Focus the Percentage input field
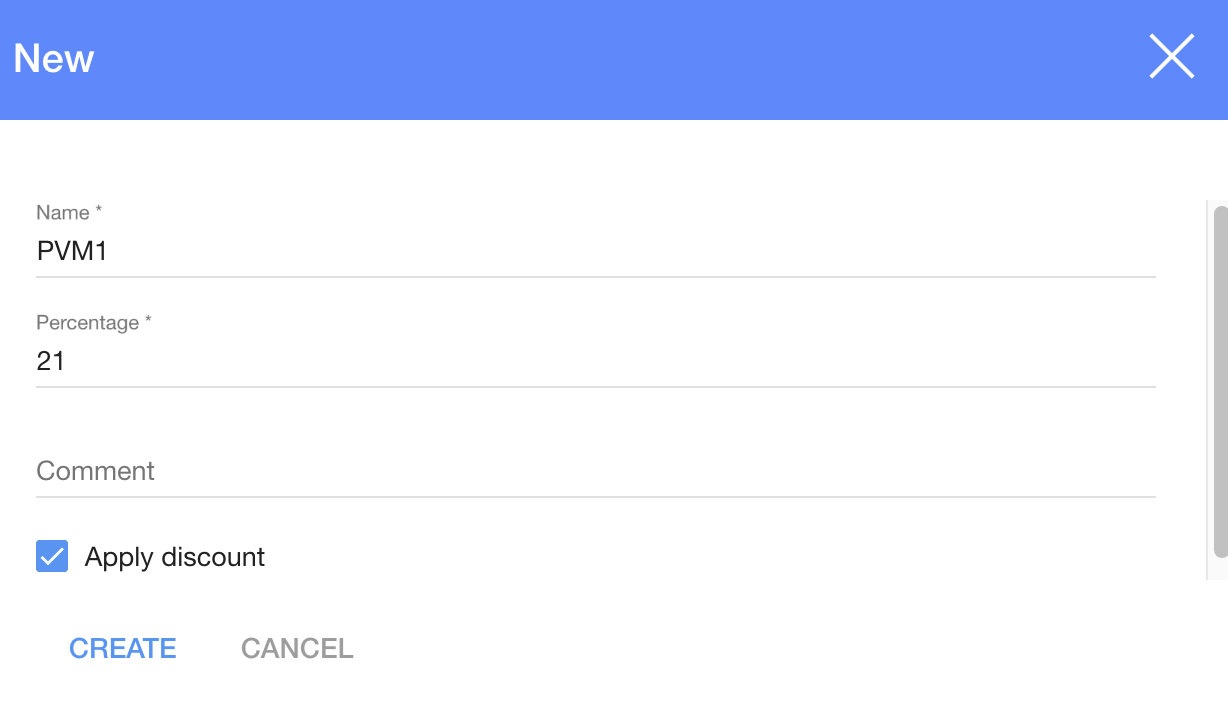The height and width of the screenshot is (704, 1228). [595, 361]
